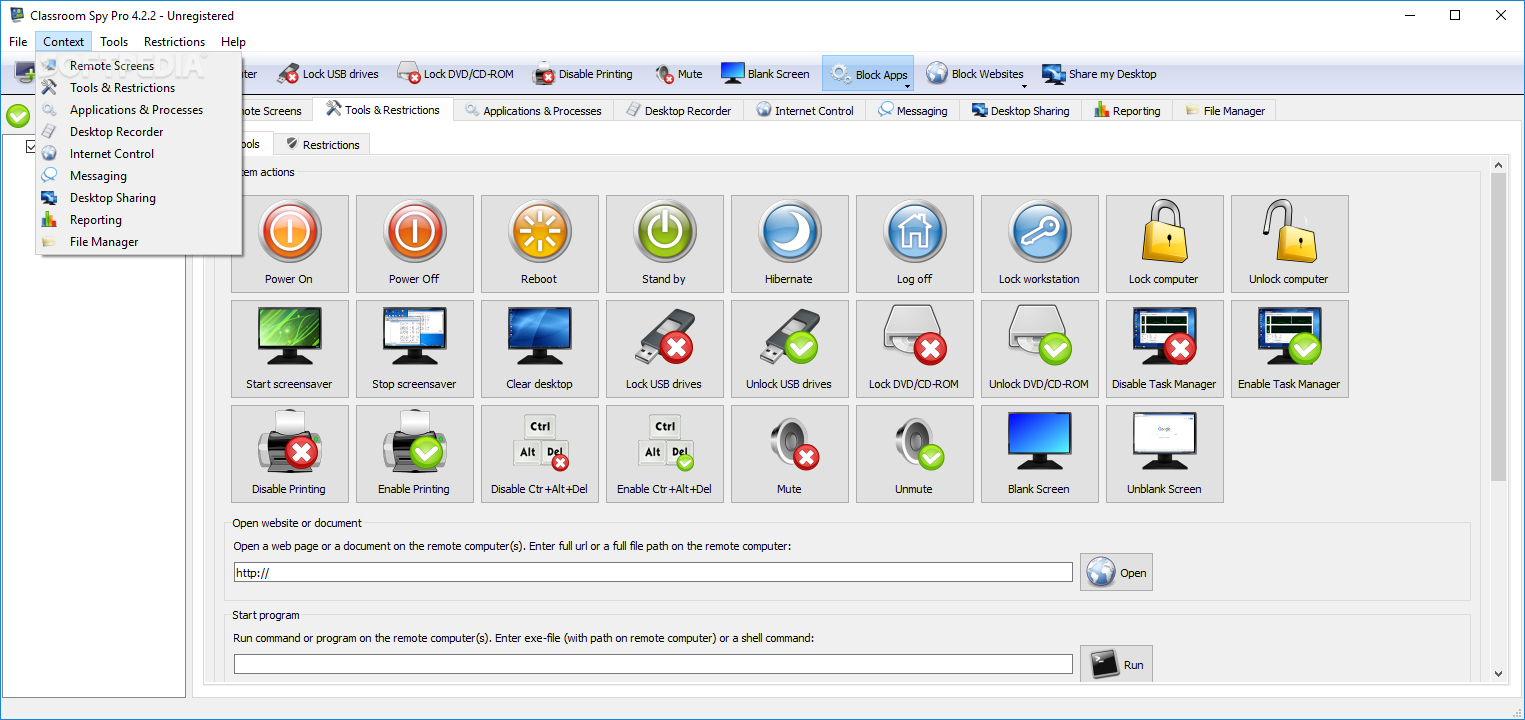Screen dimensions: 1525x720
Task: Select the Clear desktop action
Action: 539,348
